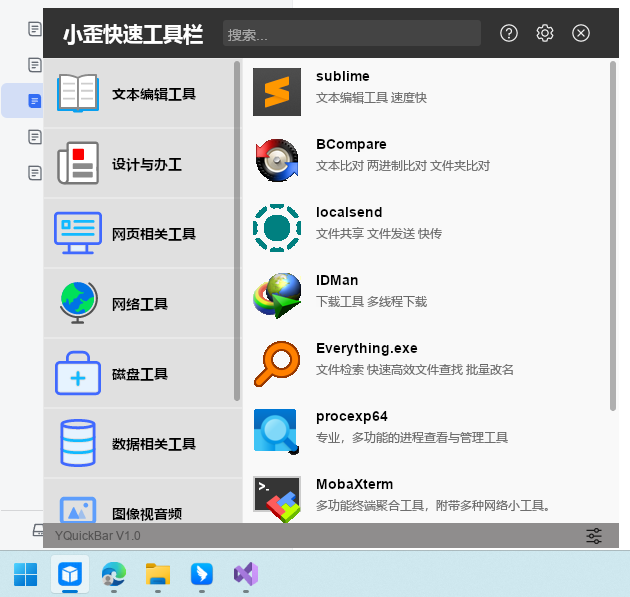Launch MobaXterm via its terminal icon

tap(277, 499)
